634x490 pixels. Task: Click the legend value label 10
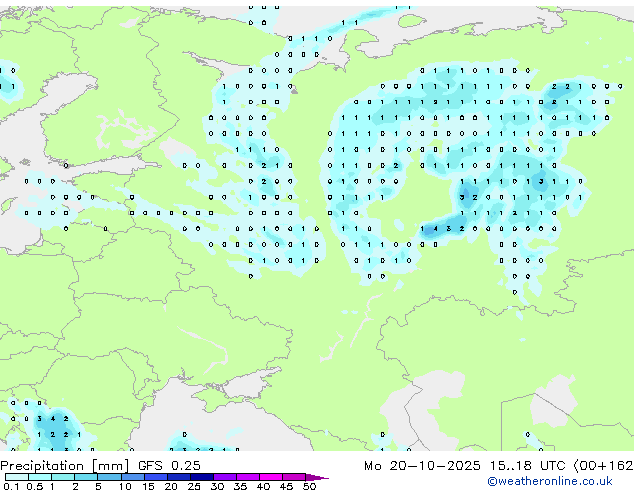[x=125, y=486]
